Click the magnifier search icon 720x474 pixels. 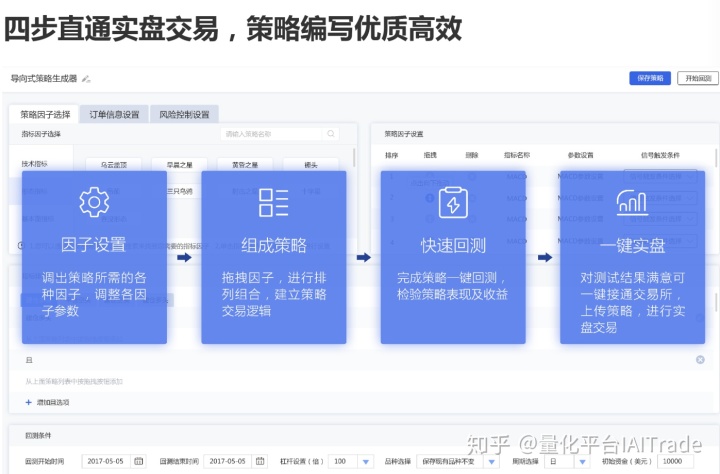[x=331, y=134]
